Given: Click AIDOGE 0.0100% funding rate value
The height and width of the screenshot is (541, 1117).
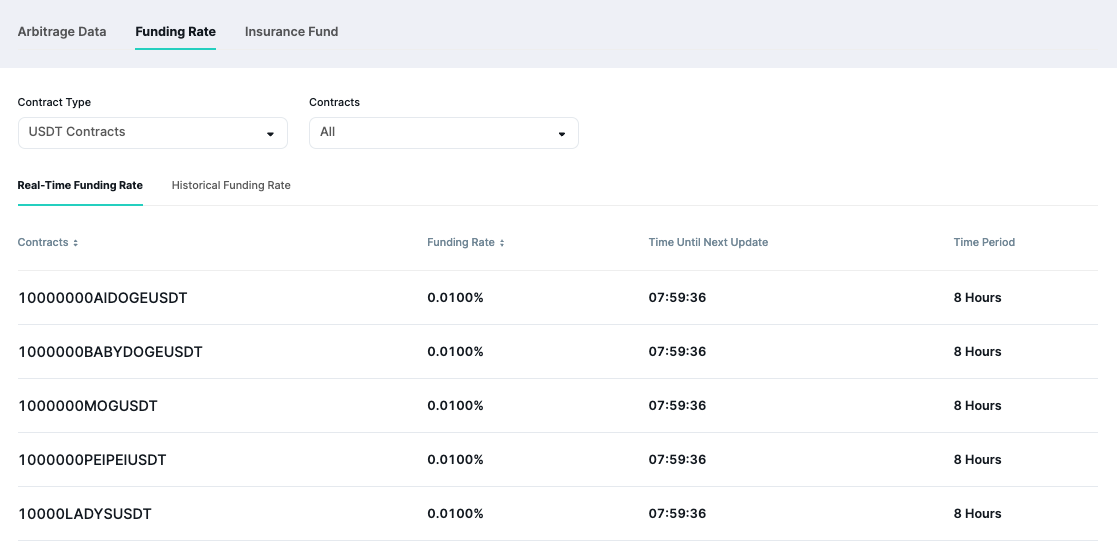Looking at the screenshot, I should pyautogui.click(x=455, y=298).
